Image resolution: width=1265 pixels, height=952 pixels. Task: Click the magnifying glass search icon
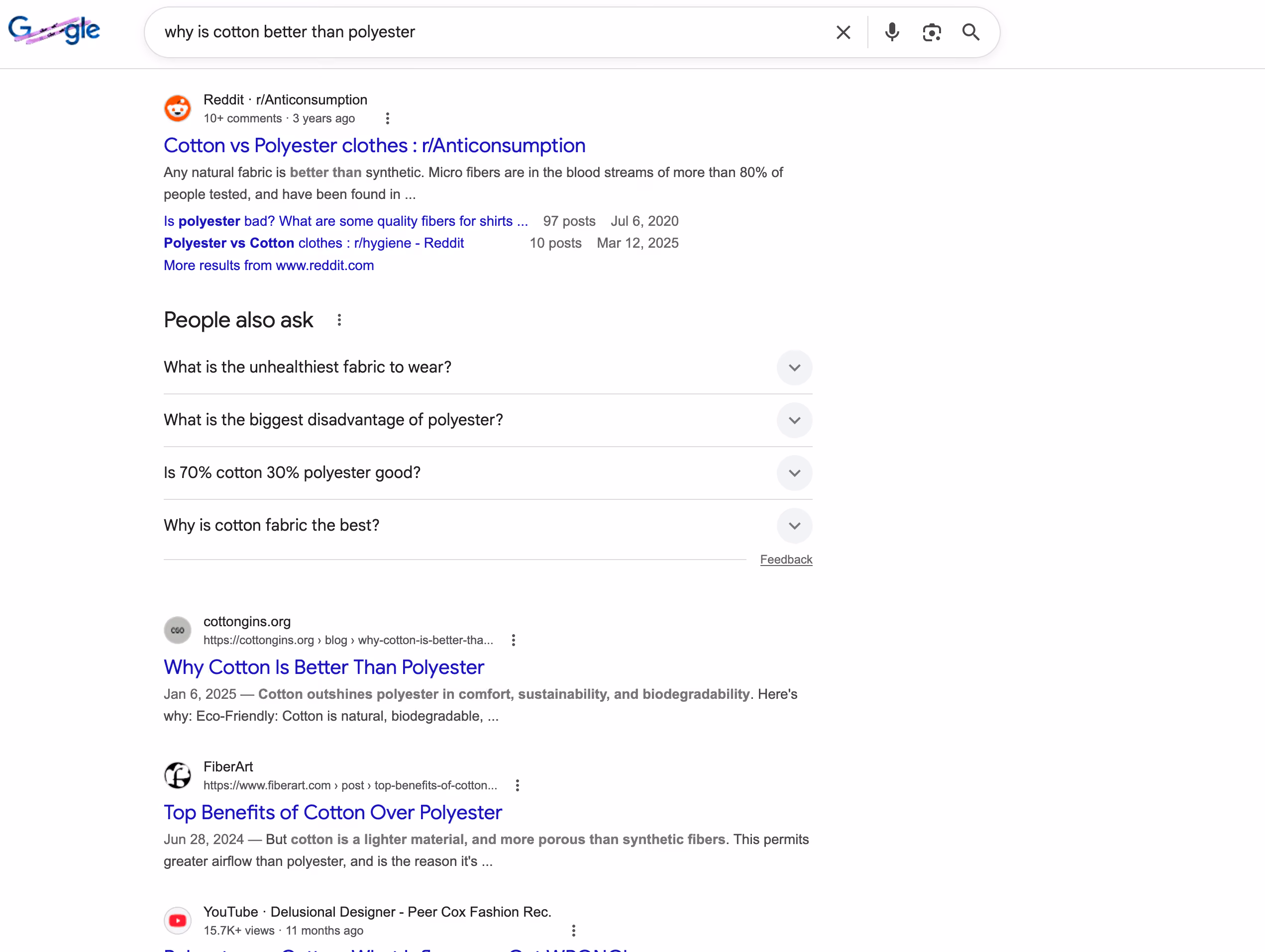pyautogui.click(x=970, y=32)
